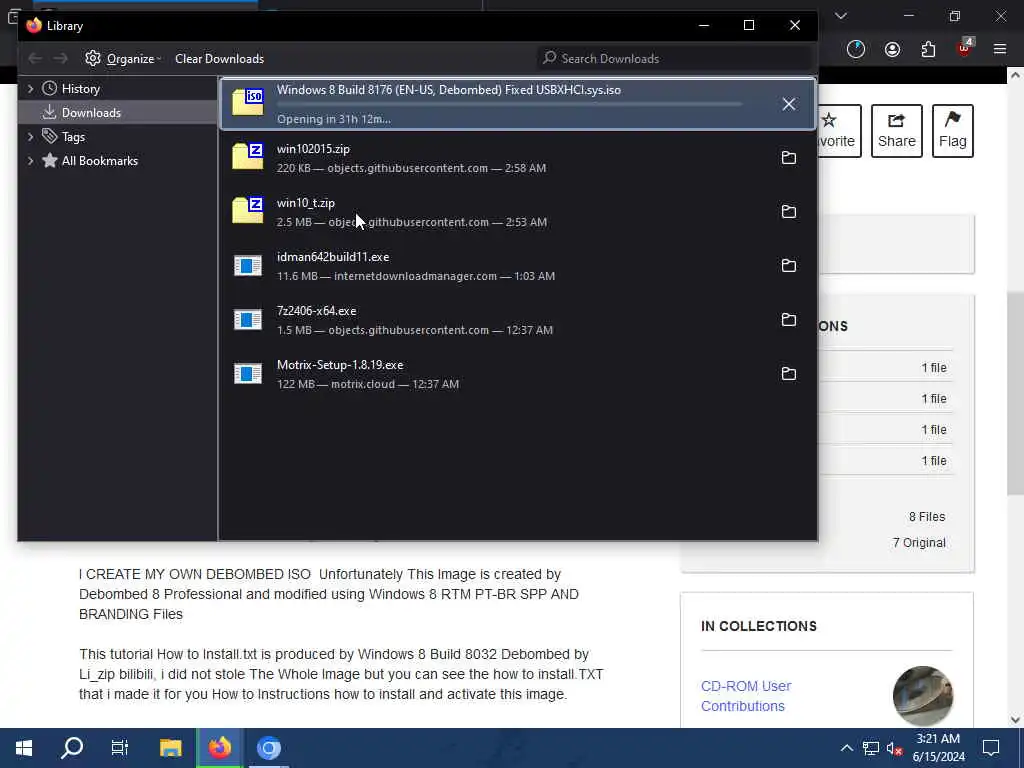1024x768 pixels.
Task: Show win10_t.zip in its folder
Action: point(788,212)
